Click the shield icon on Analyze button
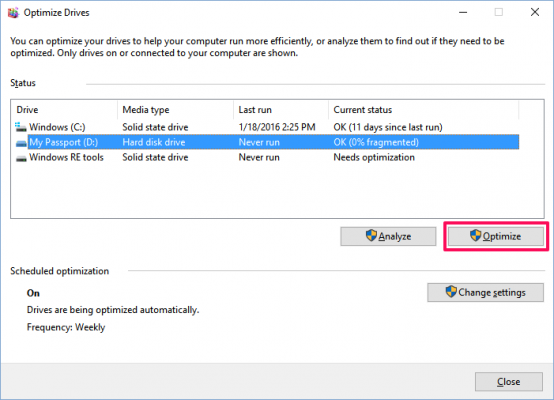Viewport: 554px width, 400px height. tap(371, 235)
